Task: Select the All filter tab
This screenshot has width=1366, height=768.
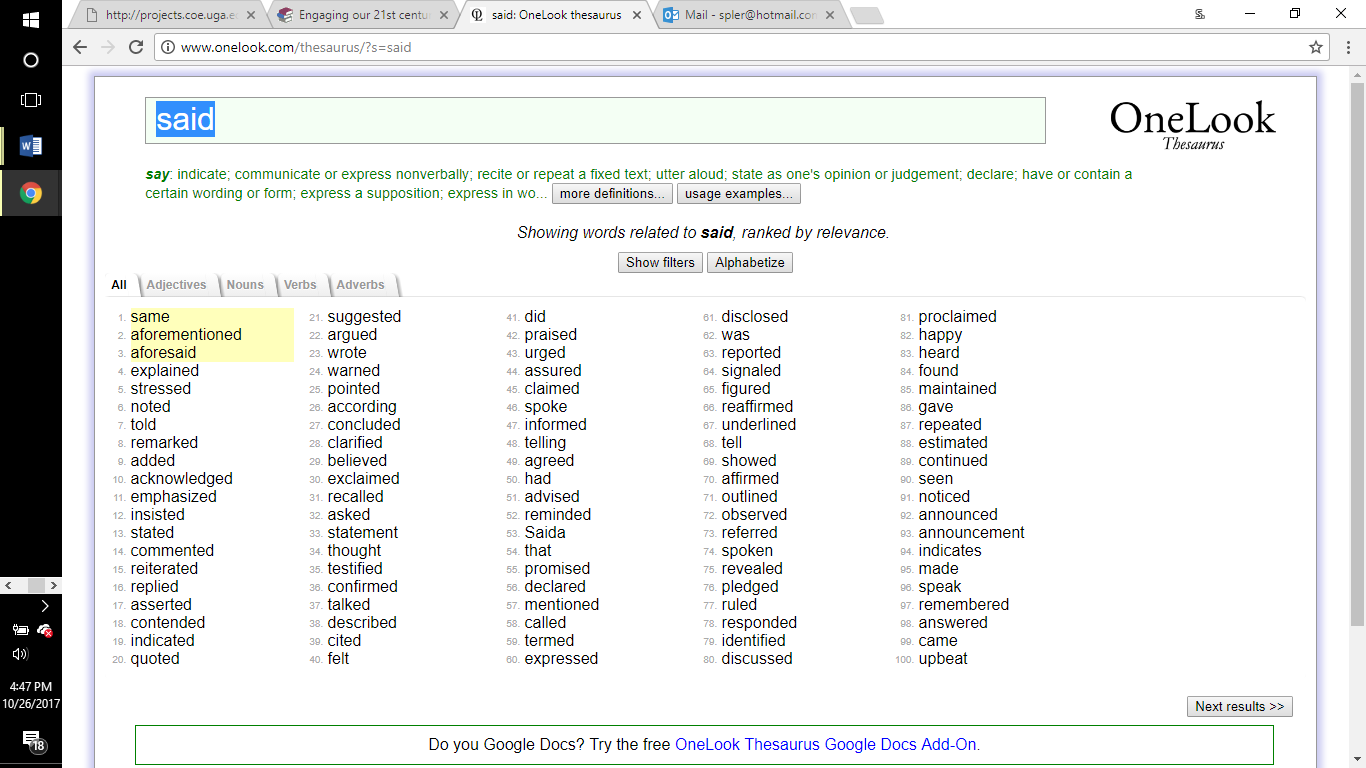Action: point(119,285)
